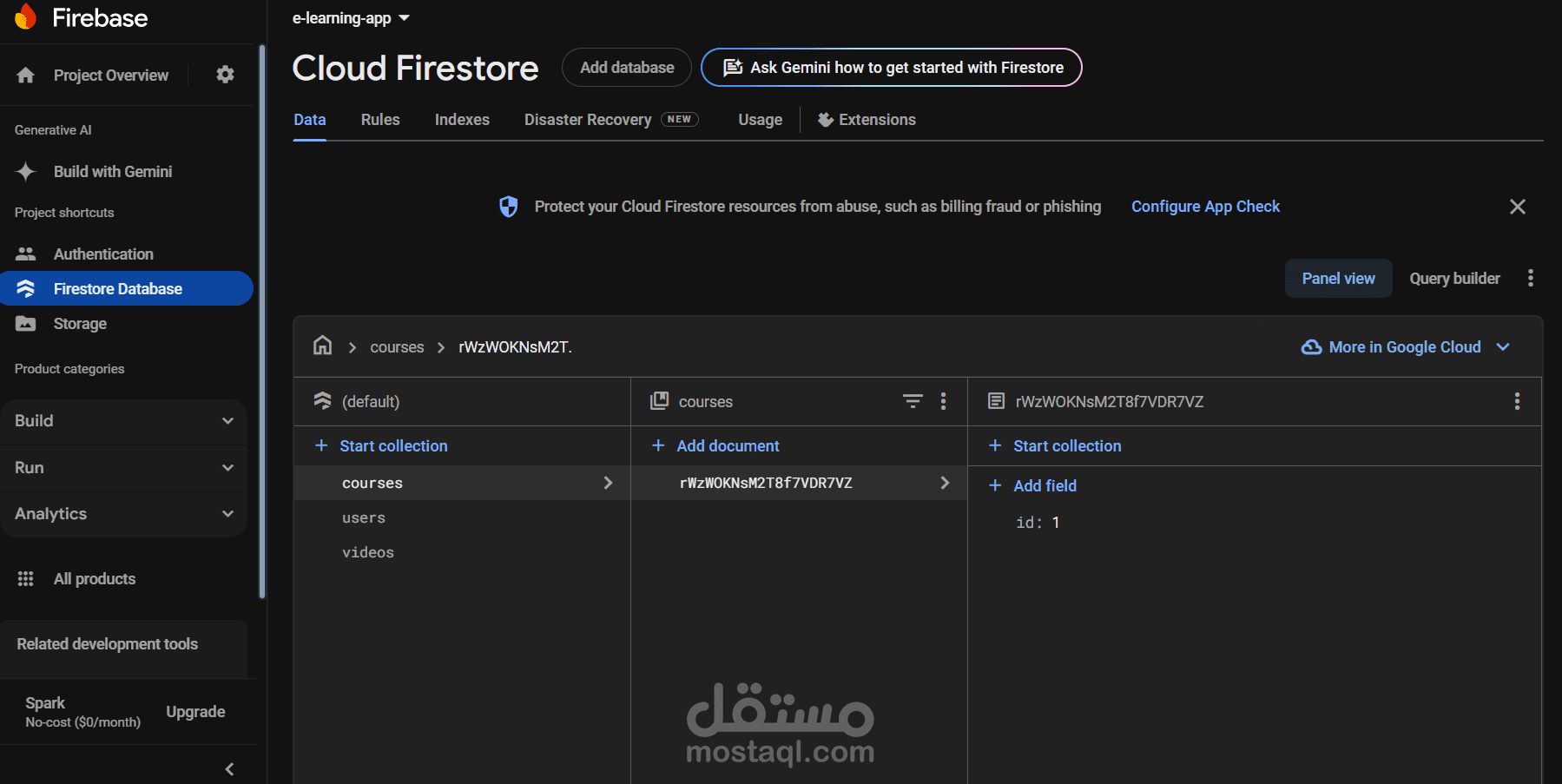
Task: Click the Authentication people icon
Action: (x=26, y=254)
